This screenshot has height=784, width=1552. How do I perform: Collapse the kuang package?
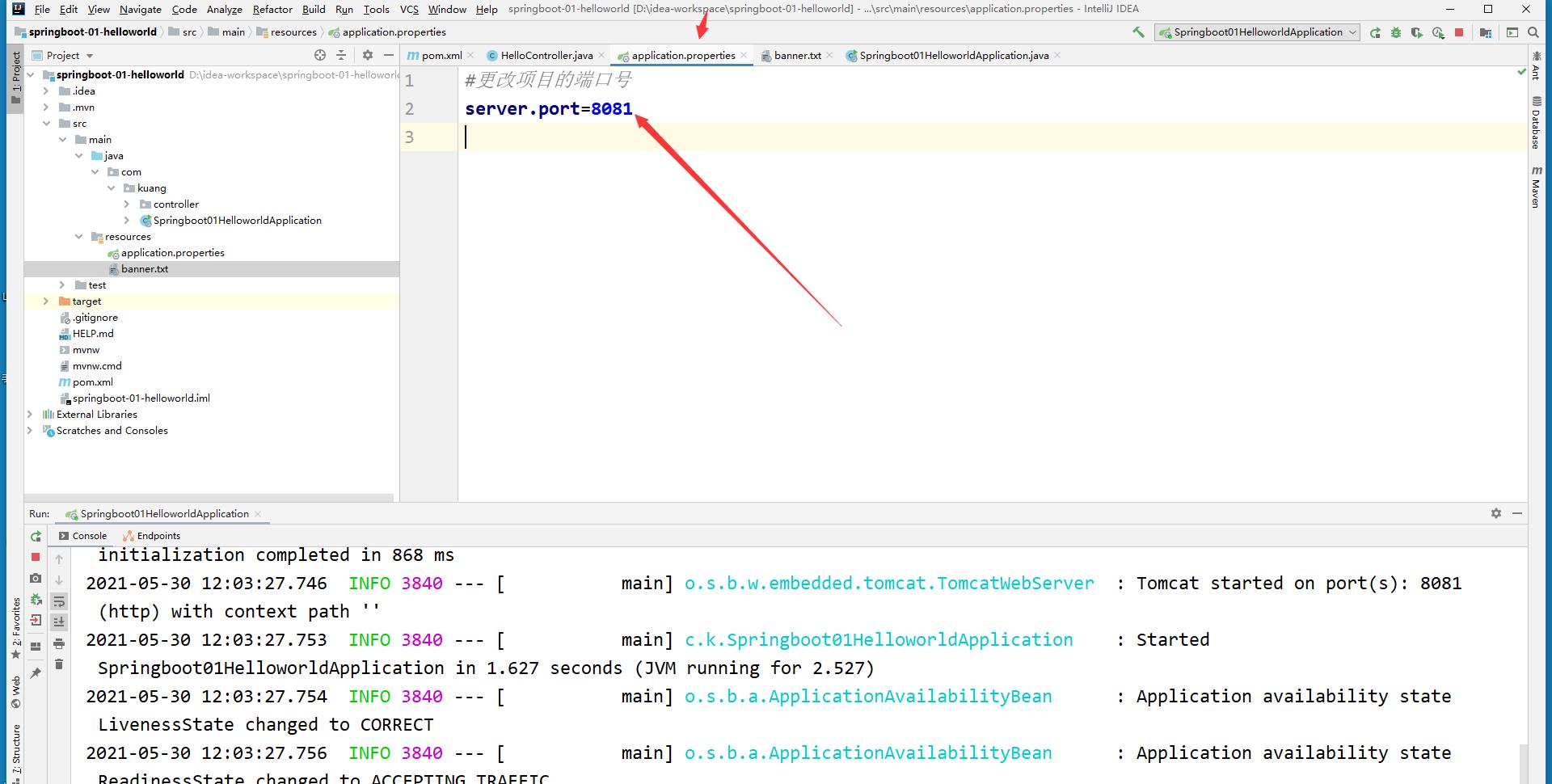click(111, 188)
